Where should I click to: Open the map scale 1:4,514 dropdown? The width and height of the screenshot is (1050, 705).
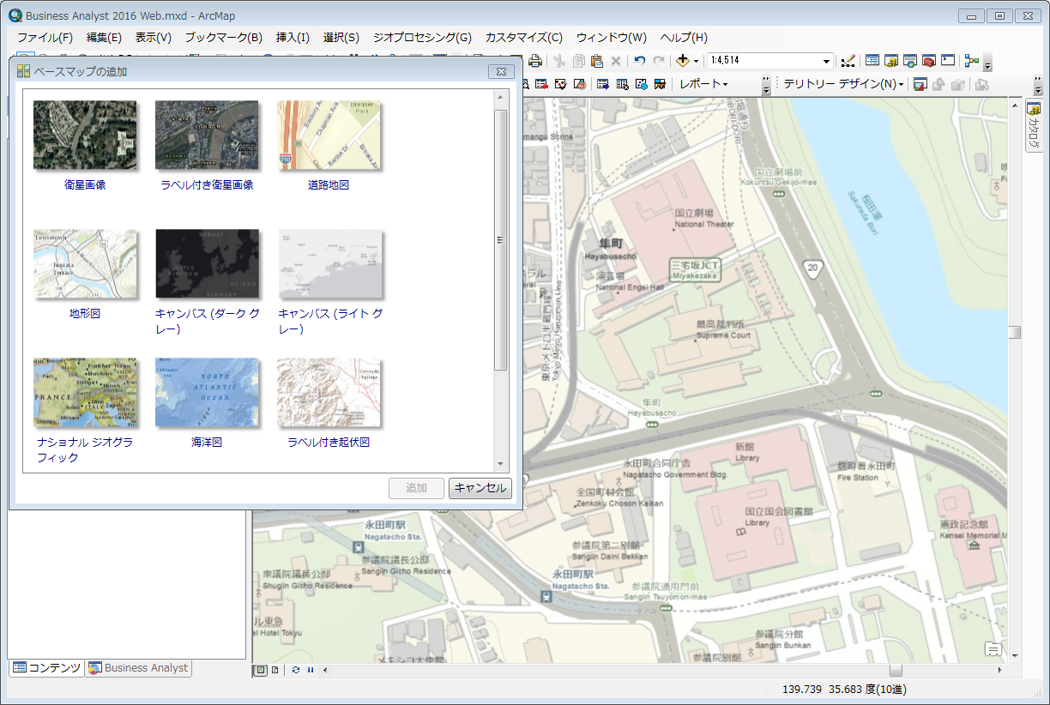click(826, 61)
